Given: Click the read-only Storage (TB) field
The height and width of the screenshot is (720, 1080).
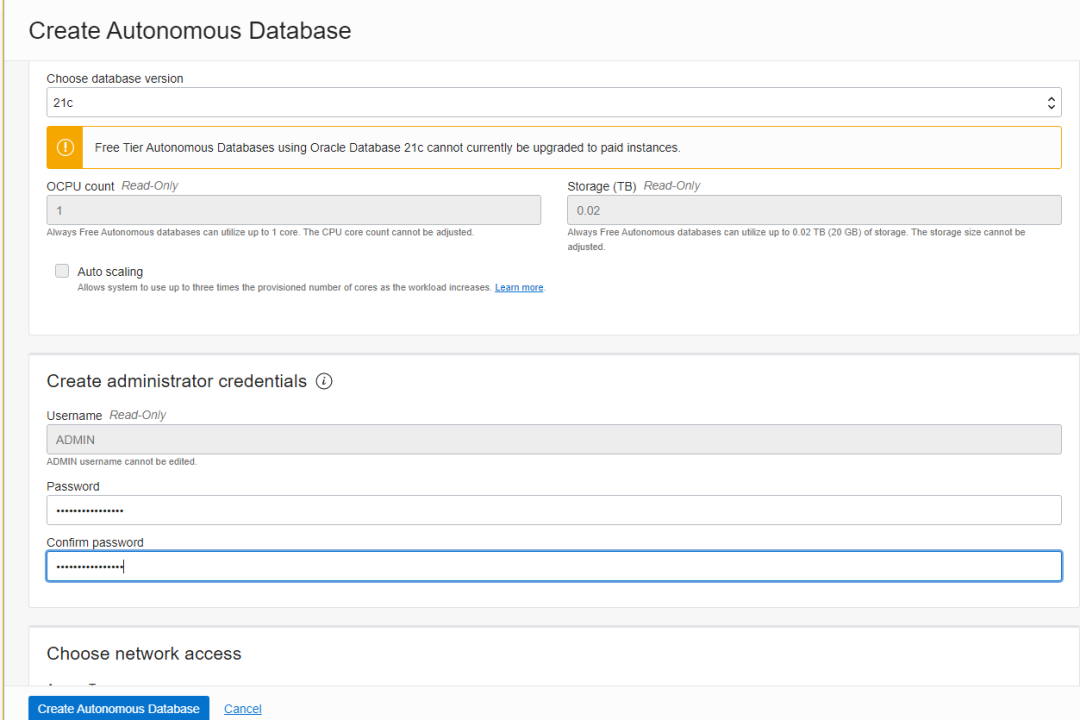Looking at the screenshot, I should 814,210.
